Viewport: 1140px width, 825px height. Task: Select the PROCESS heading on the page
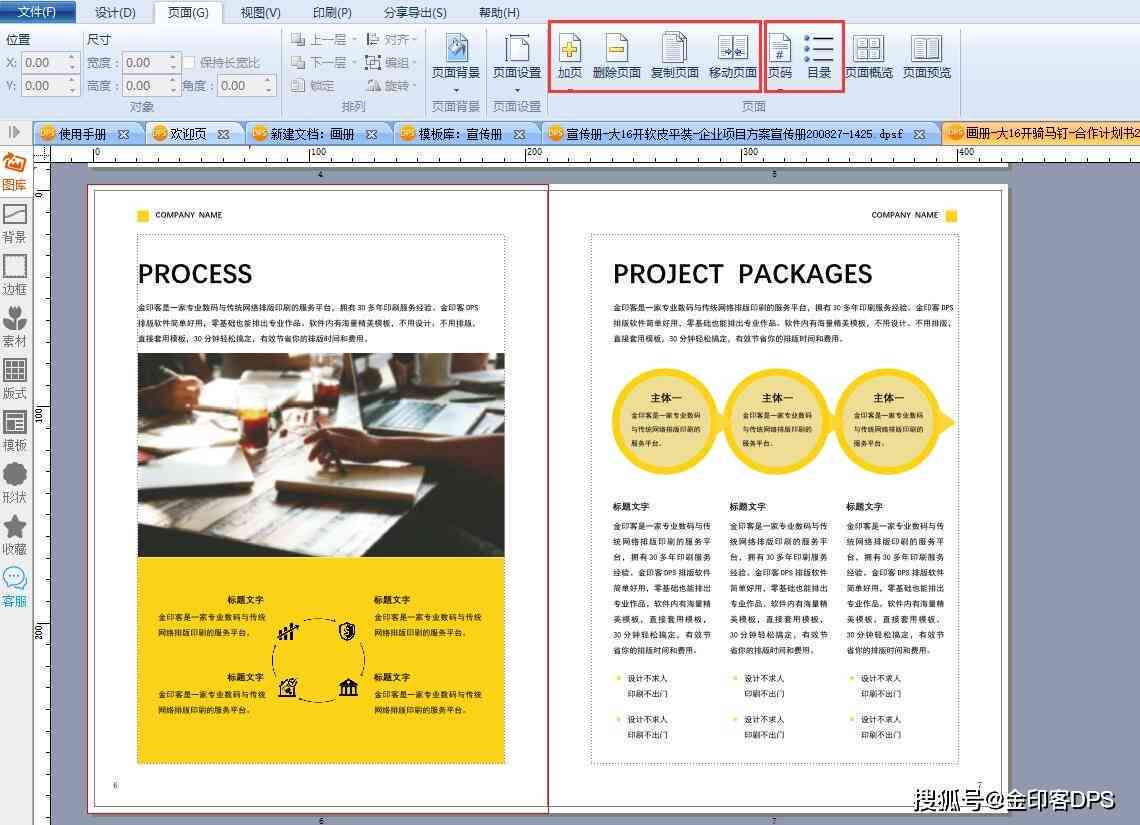pos(195,274)
